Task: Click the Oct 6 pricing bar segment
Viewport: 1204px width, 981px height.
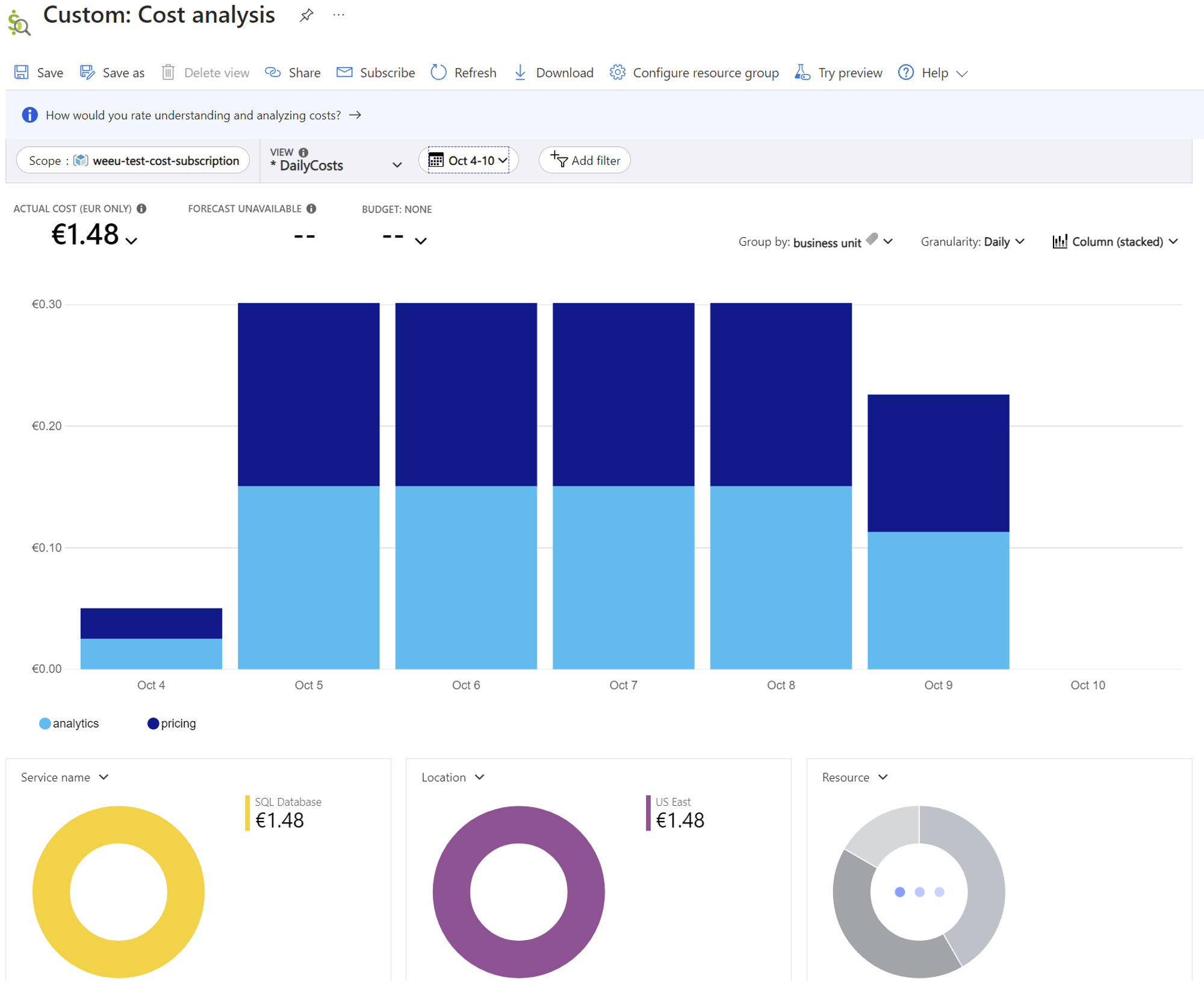Action: pos(466,394)
